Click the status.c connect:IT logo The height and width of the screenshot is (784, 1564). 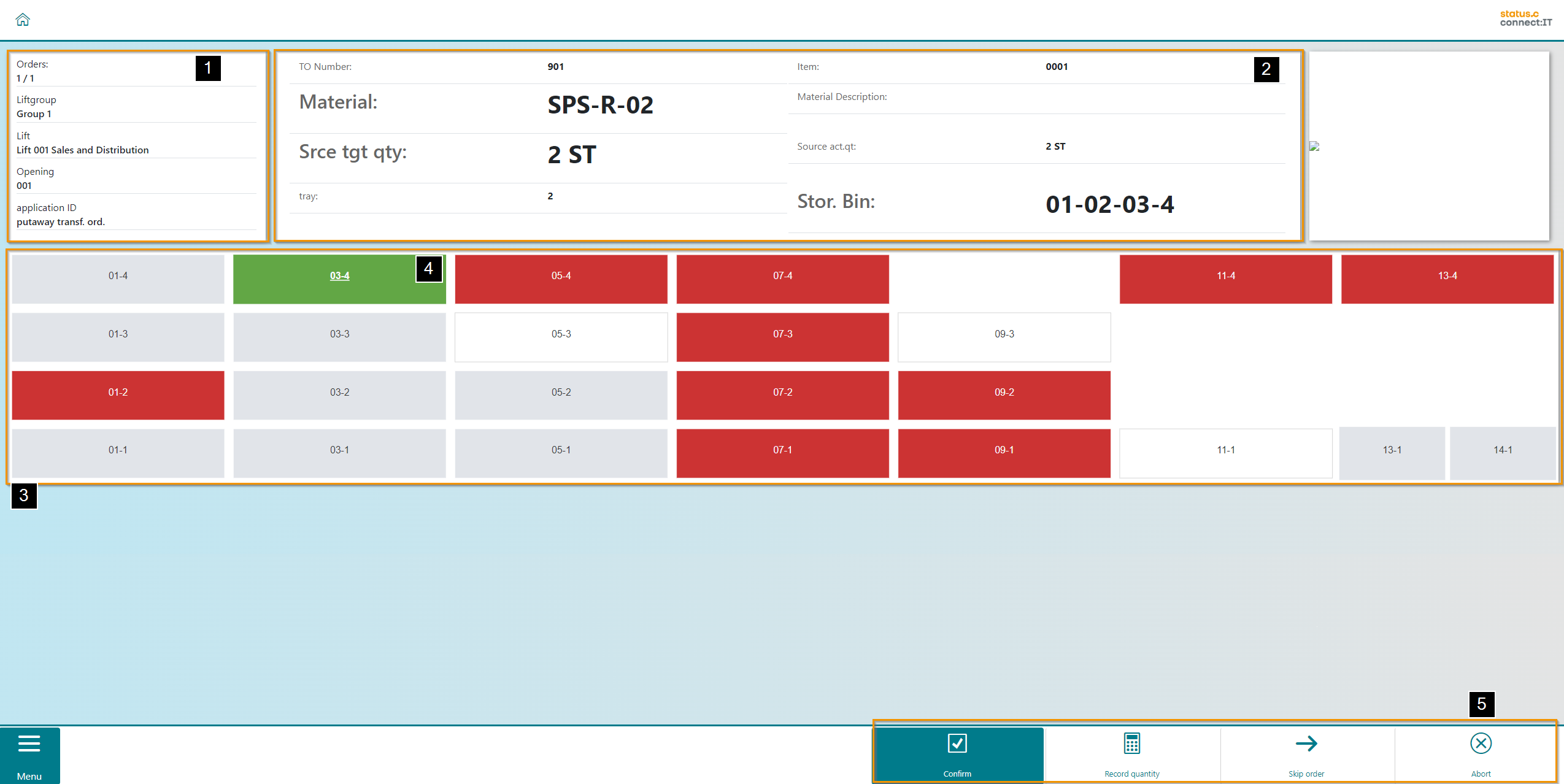click(1525, 18)
